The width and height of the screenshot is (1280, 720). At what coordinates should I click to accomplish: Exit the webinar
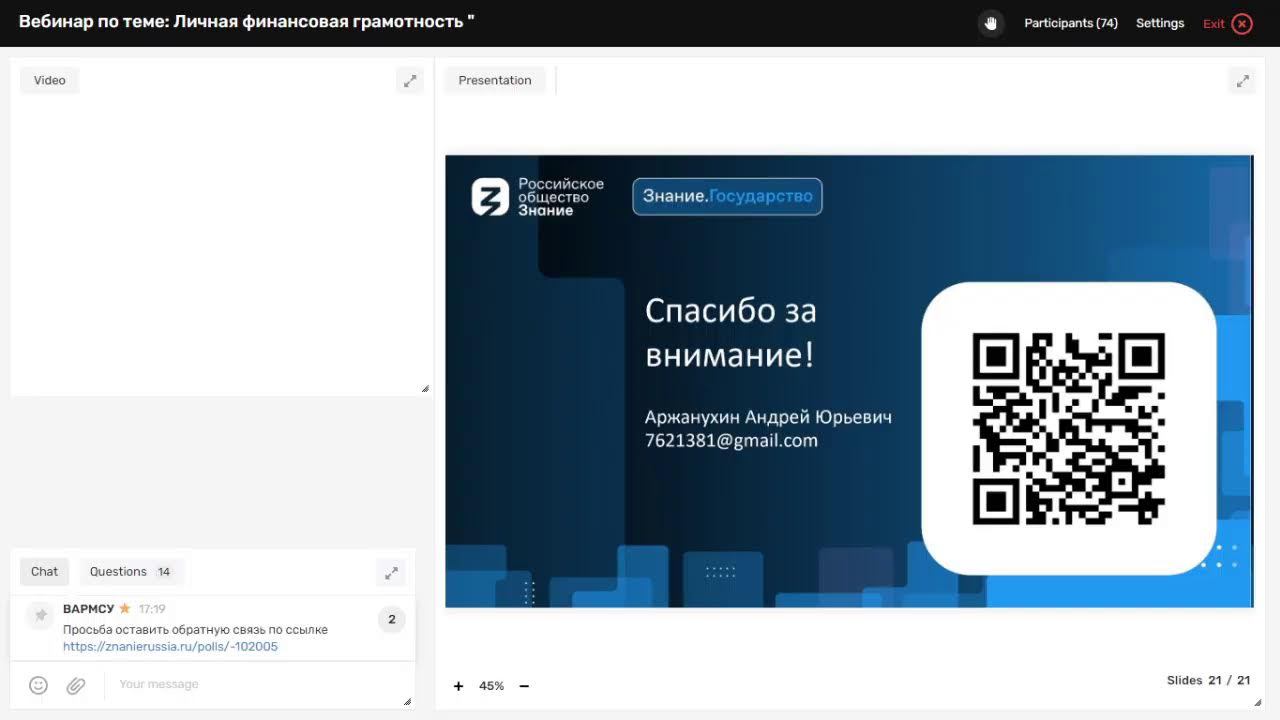(x=1227, y=23)
